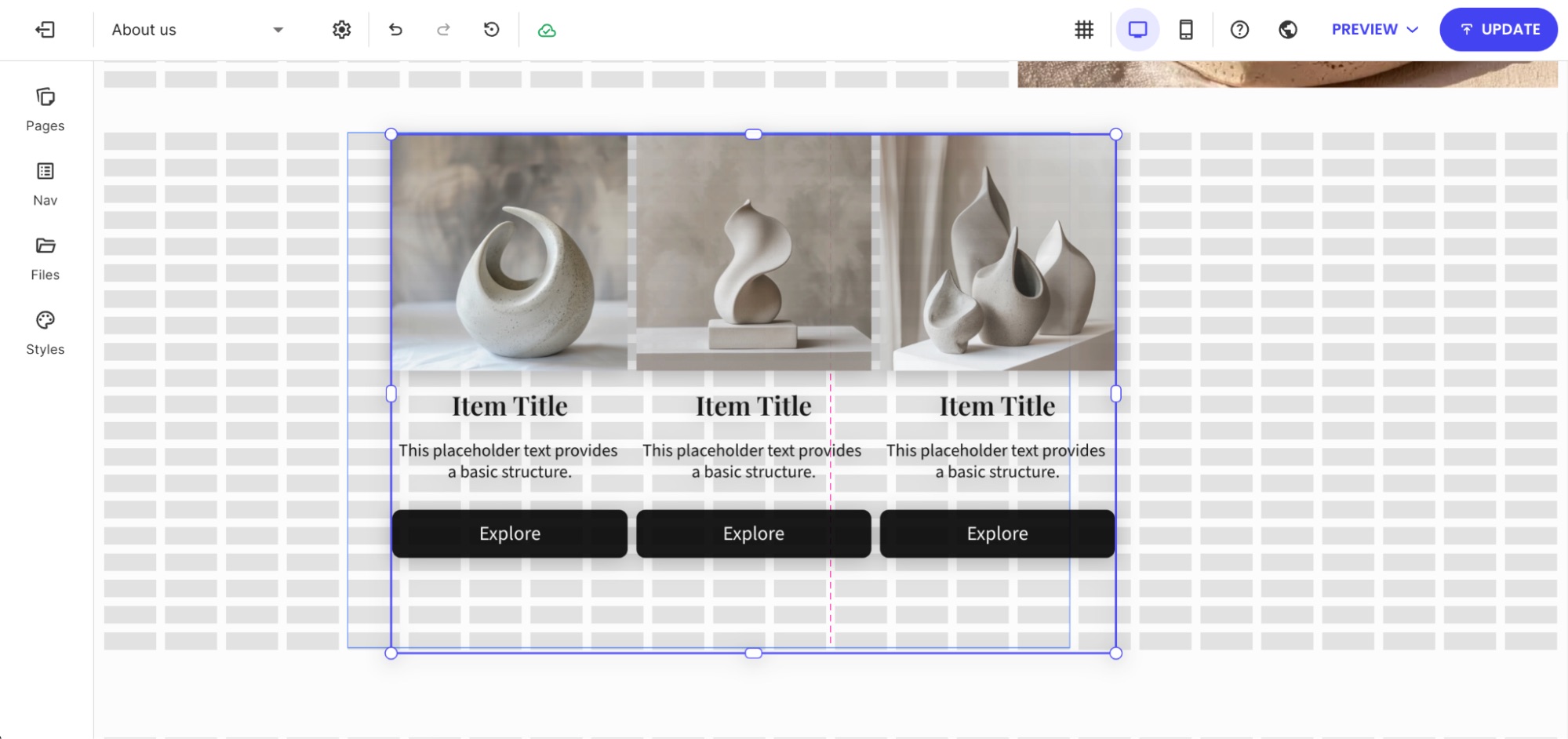Click the green cloud saved icon
The height and width of the screenshot is (739, 1568).
pyautogui.click(x=547, y=31)
